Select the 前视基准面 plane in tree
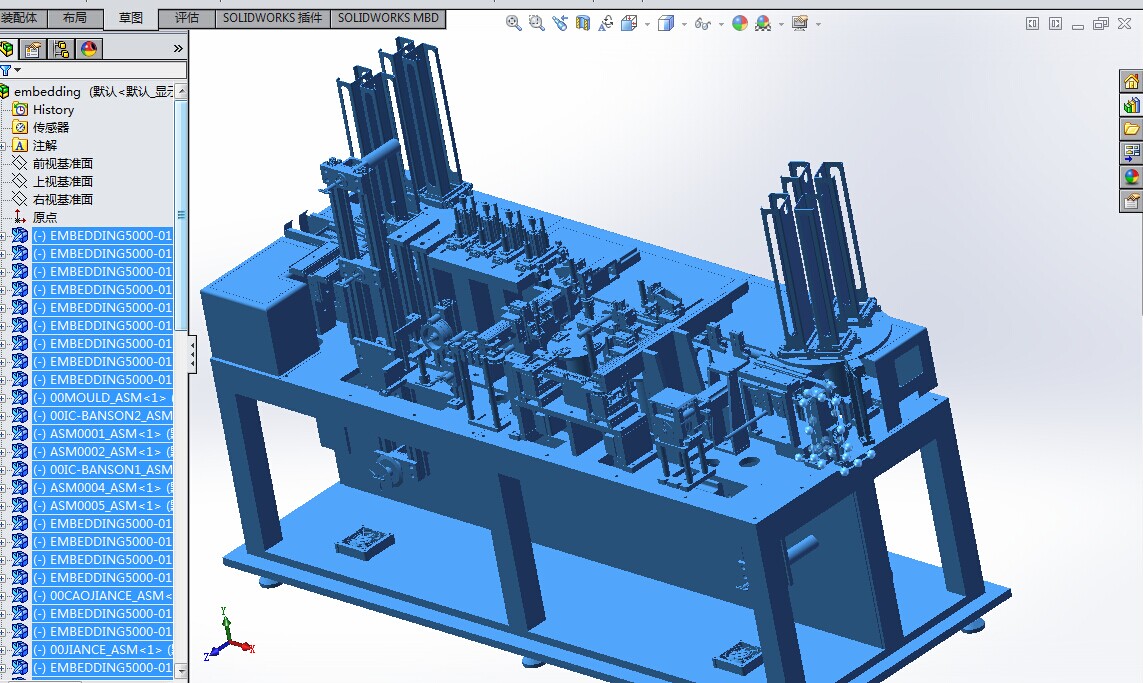 point(62,164)
